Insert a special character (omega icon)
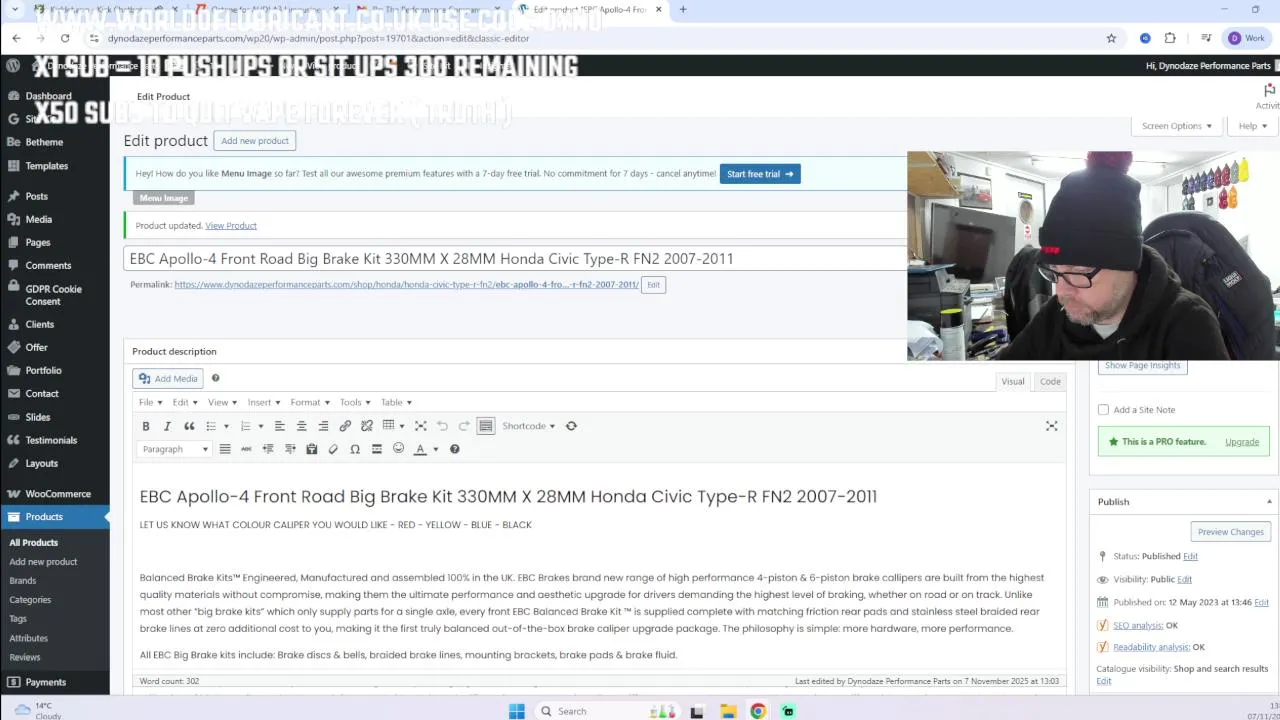The width and height of the screenshot is (1280, 720). click(x=355, y=449)
